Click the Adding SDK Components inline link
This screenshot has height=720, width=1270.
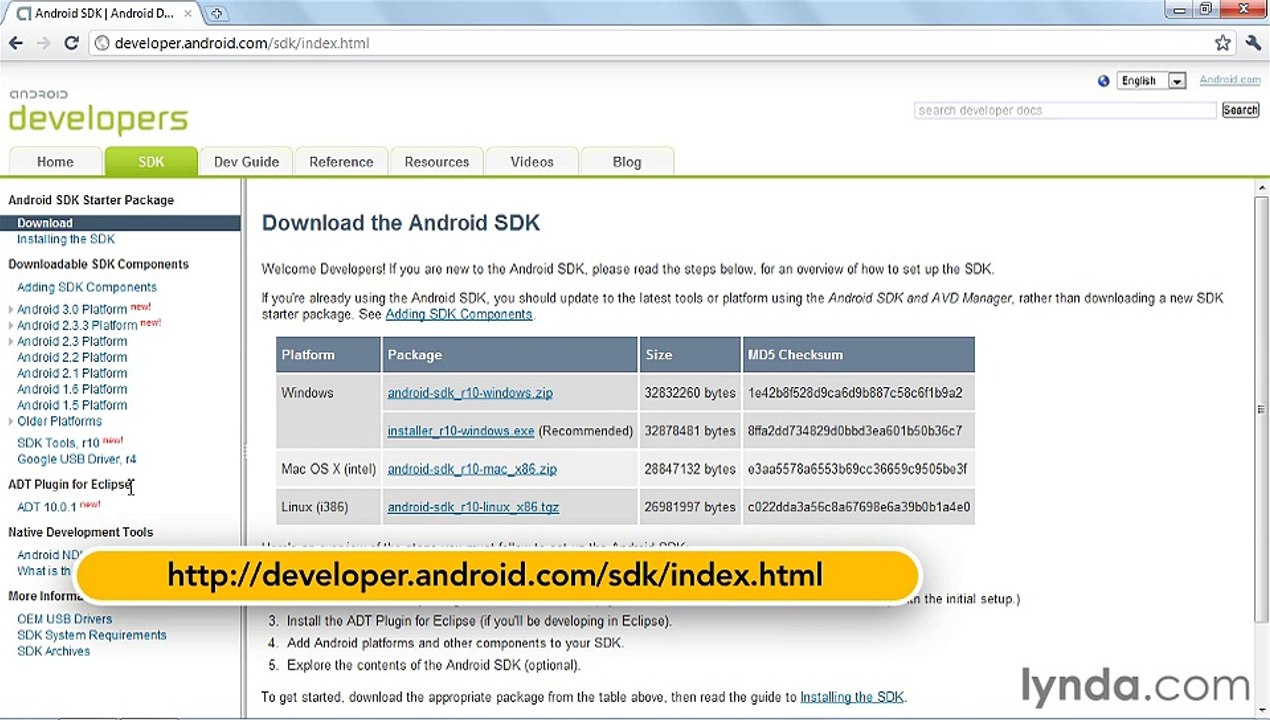tap(459, 314)
